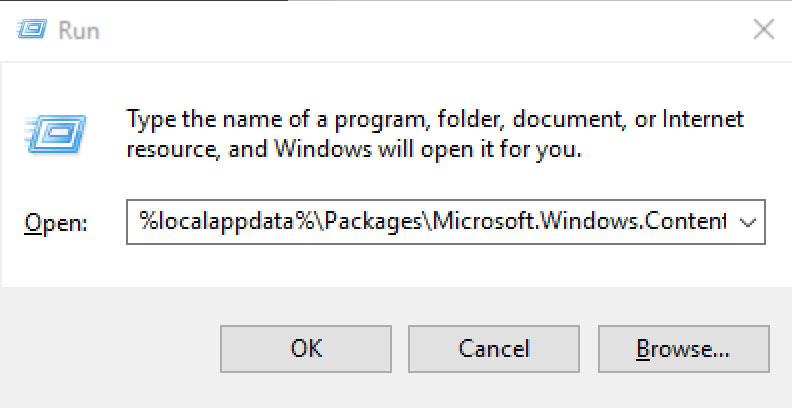Click the gray footer area left of OK
The image size is (792, 408).
tap(110, 348)
